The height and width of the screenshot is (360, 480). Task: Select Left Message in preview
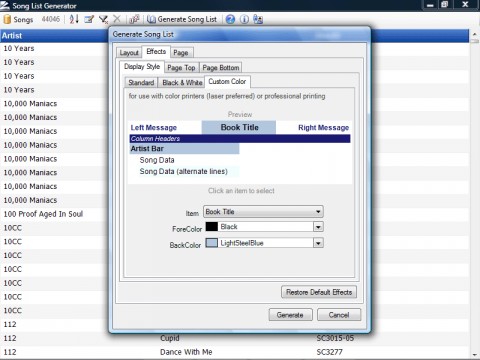point(154,128)
